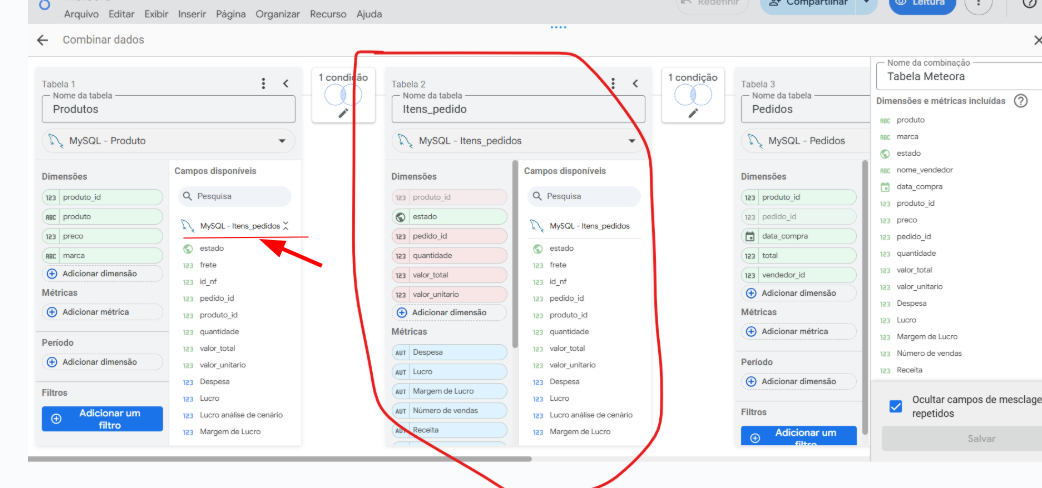Toggle Ocultar campos de mesclagem repetidos checkbox
Image resolution: width=1042 pixels, height=488 pixels.
pyautogui.click(x=896, y=406)
